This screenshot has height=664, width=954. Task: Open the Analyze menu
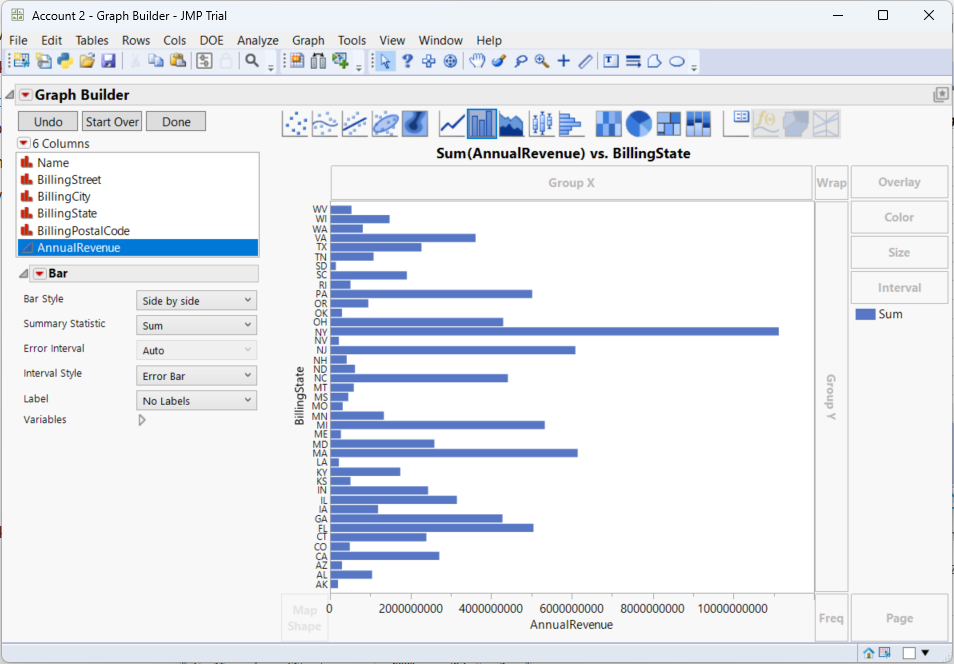pyautogui.click(x=257, y=40)
